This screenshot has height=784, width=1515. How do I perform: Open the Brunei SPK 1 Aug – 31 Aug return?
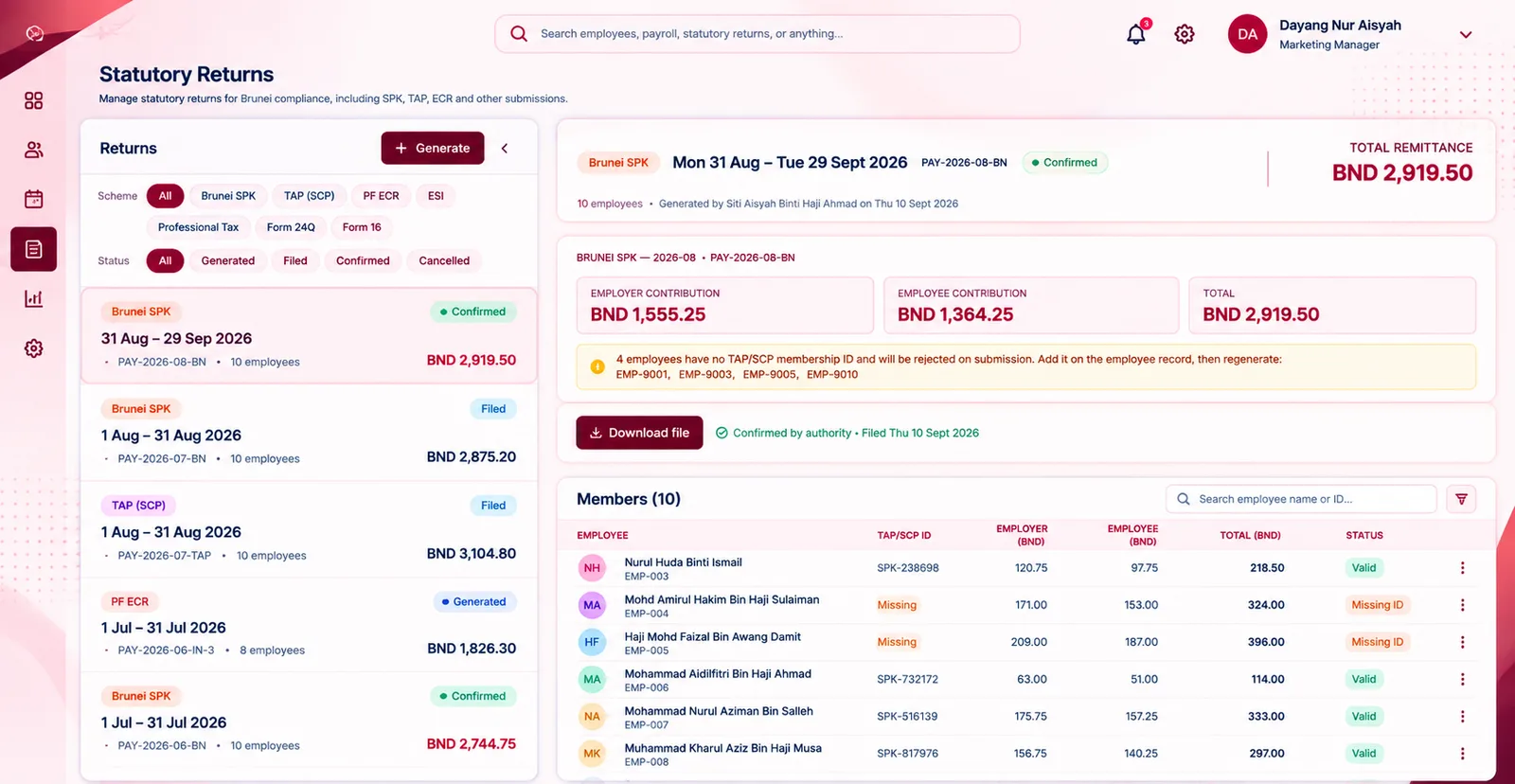(309, 433)
